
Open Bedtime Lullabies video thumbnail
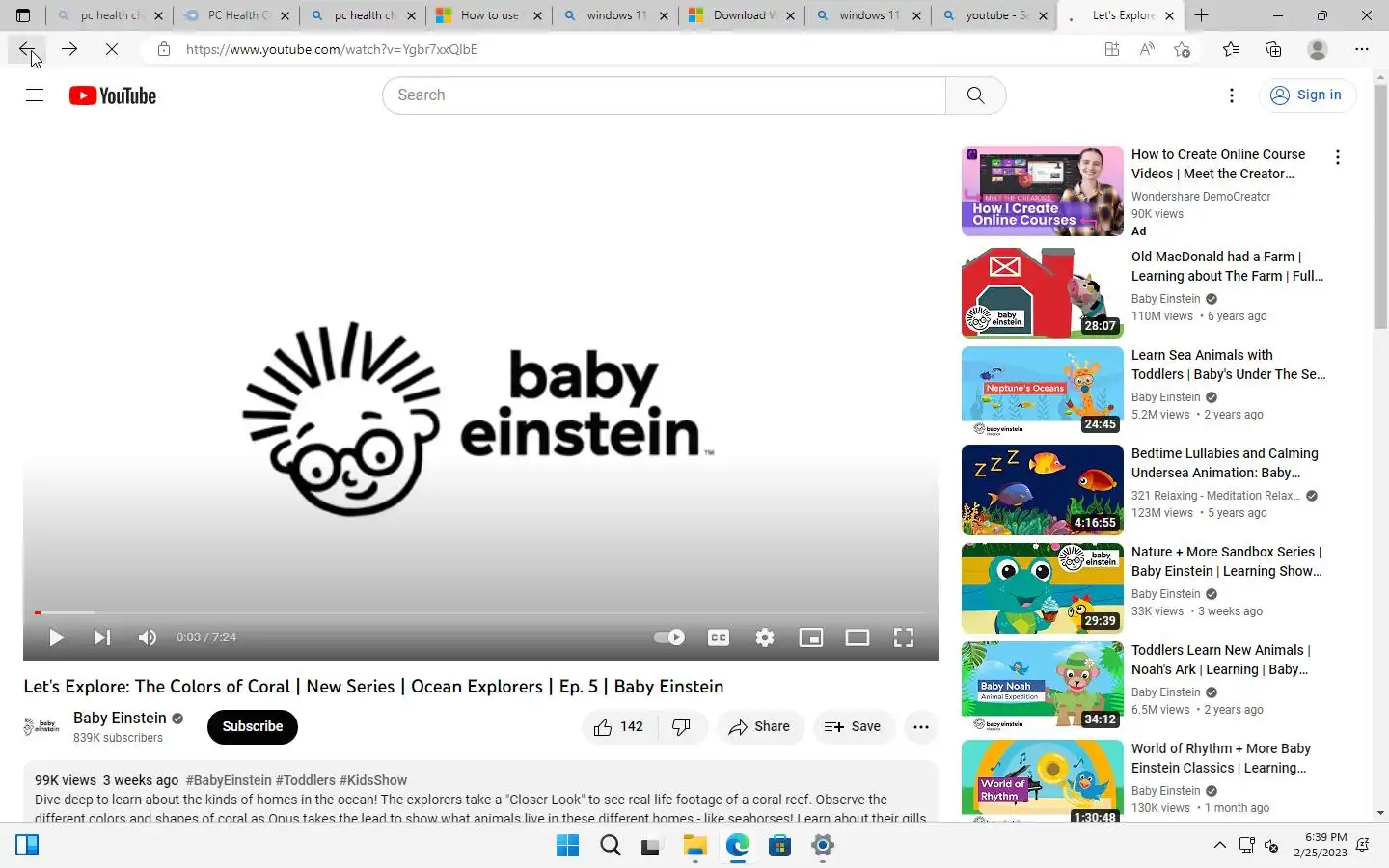pyautogui.click(x=1043, y=489)
